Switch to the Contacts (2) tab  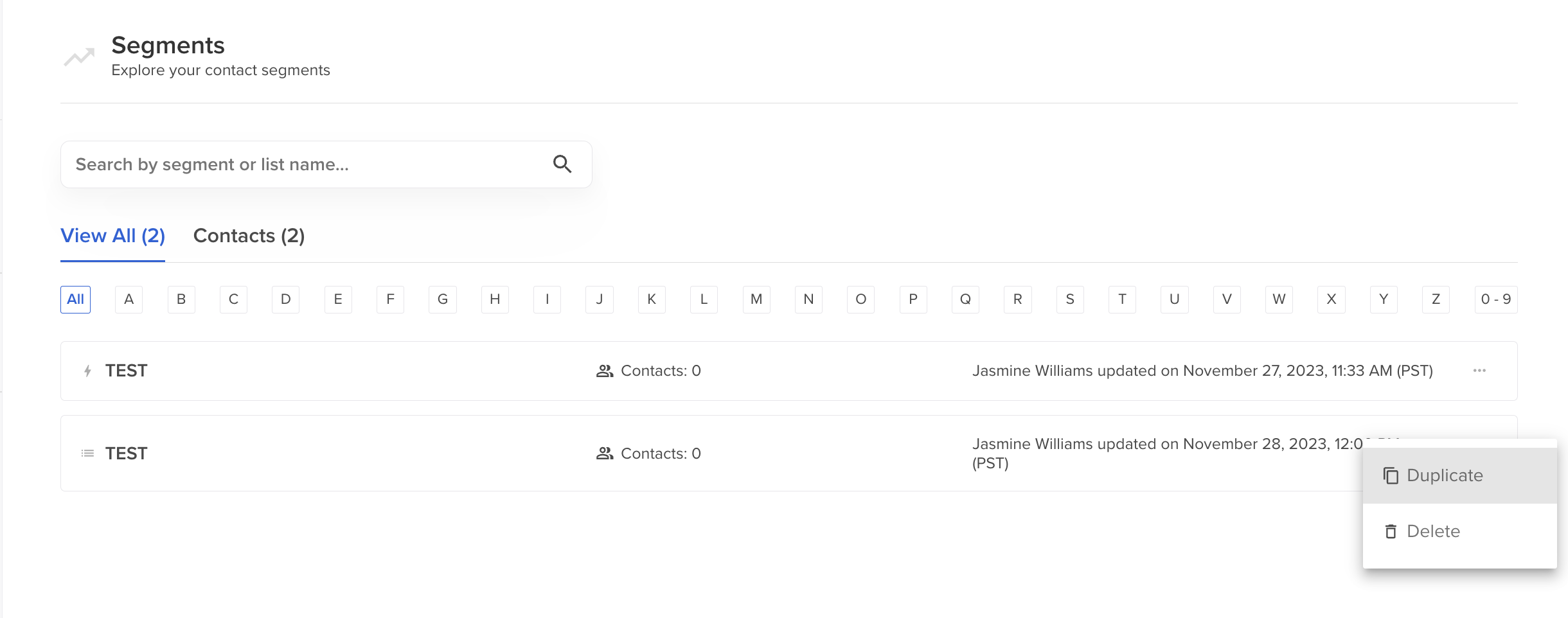click(248, 236)
